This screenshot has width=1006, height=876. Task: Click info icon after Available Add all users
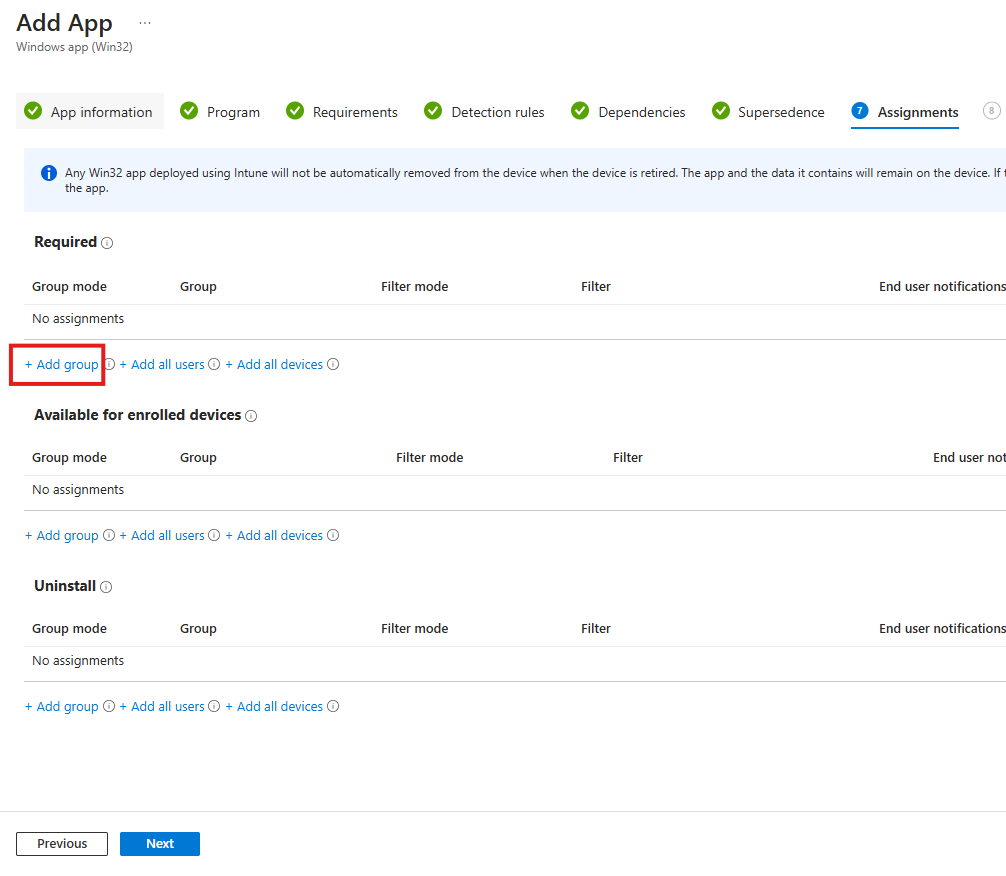214,535
